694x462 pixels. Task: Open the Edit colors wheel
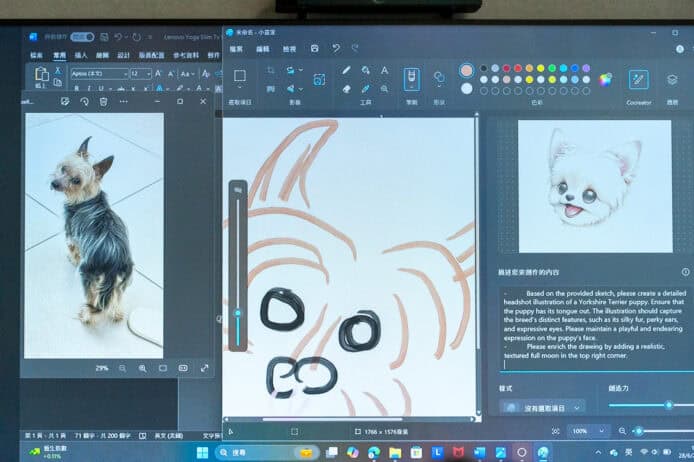604,79
